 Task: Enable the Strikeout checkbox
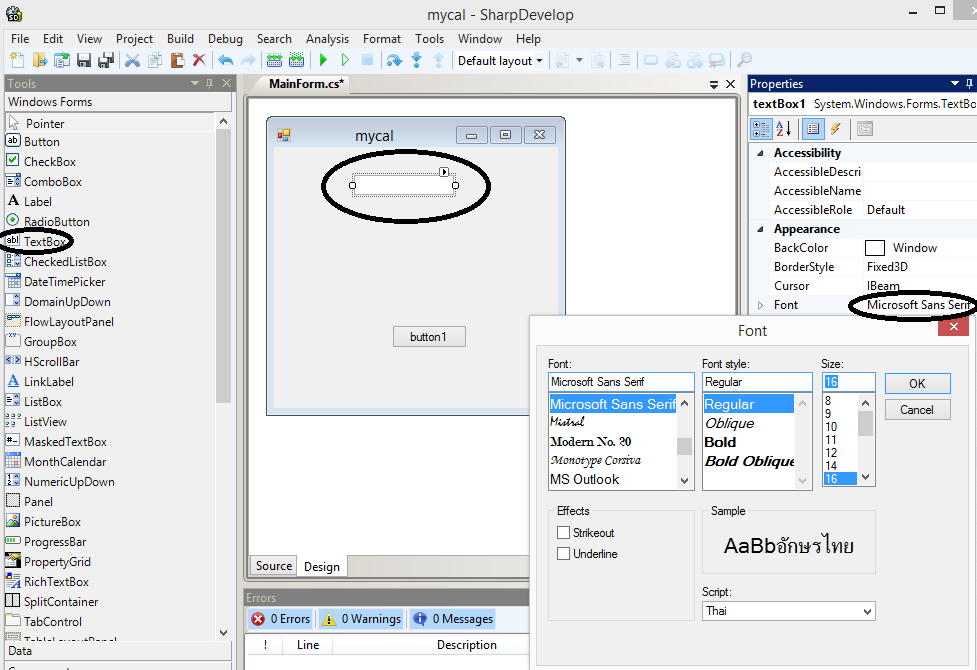tap(564, 533)
